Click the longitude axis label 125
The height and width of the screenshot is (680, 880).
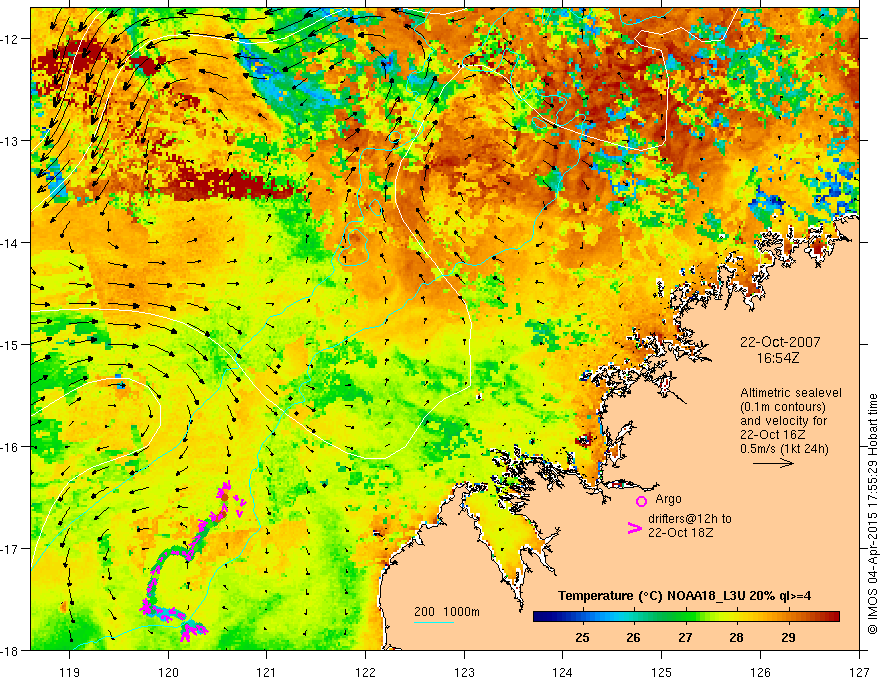click(x=662, y=672)
